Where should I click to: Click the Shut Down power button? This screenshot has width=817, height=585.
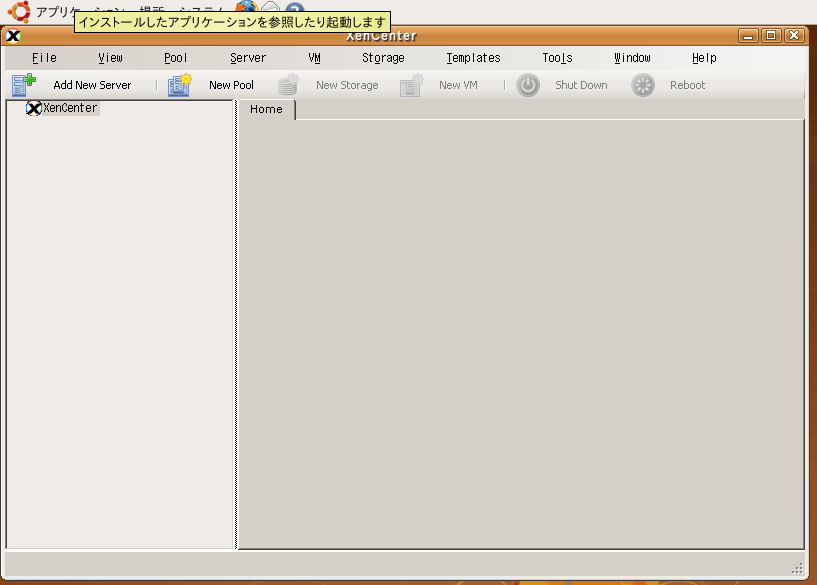(x=562, y=85)
